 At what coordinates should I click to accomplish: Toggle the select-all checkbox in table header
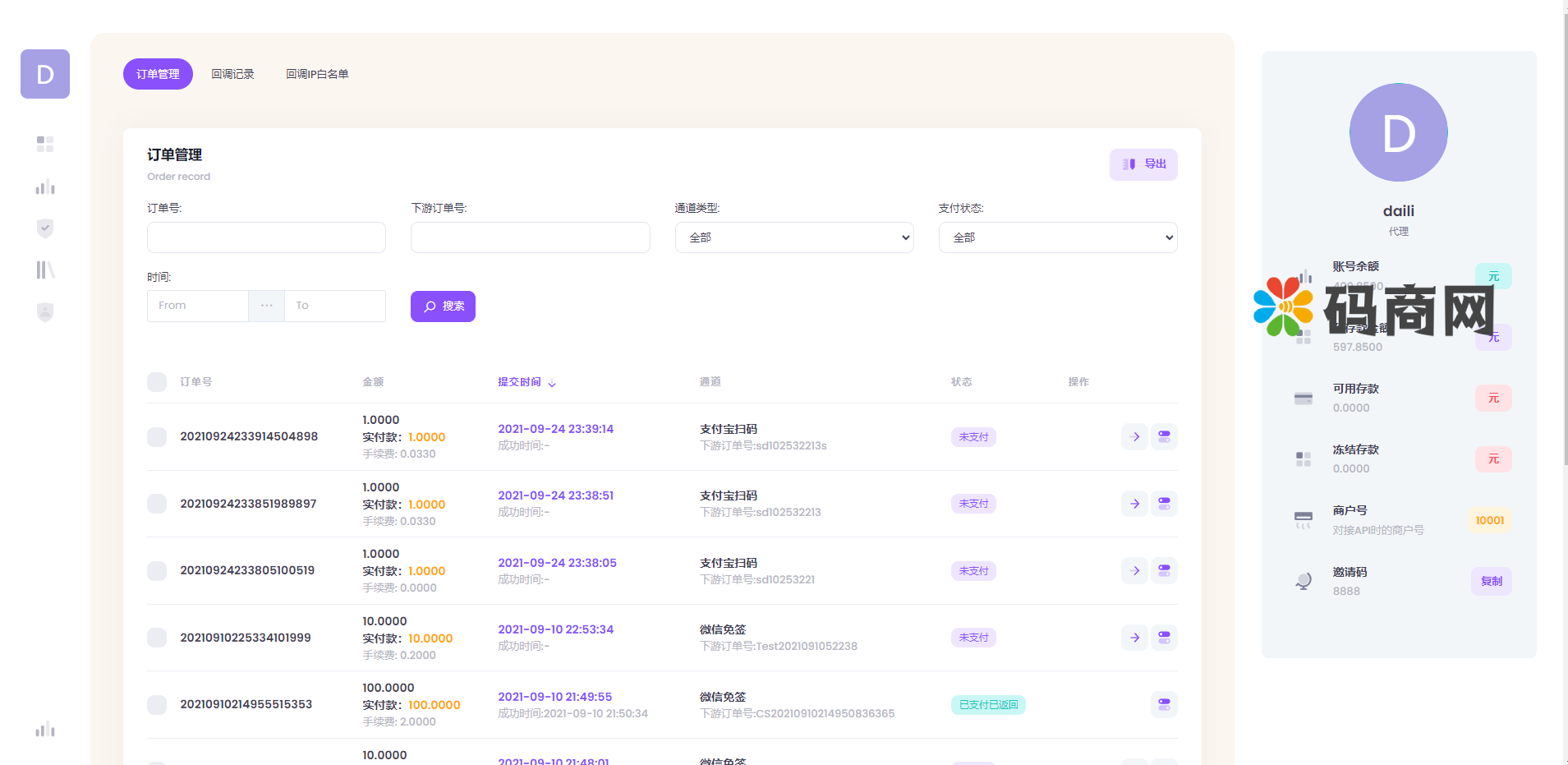click(157, 382)
